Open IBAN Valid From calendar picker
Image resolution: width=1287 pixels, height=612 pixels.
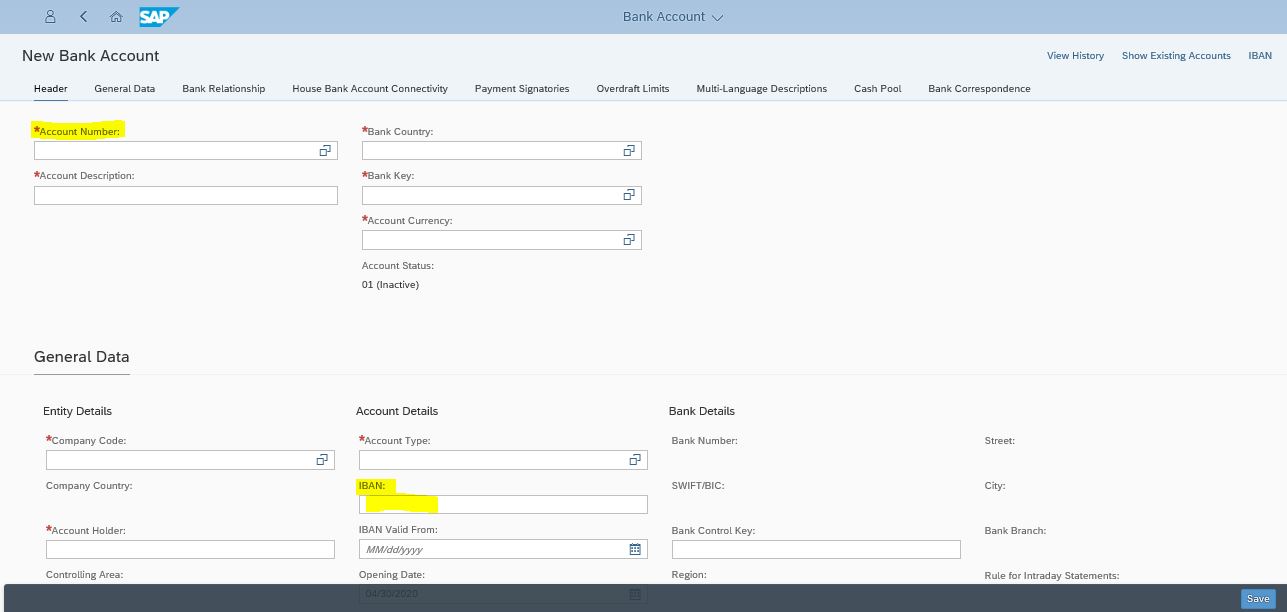click(x=635, y=550)
